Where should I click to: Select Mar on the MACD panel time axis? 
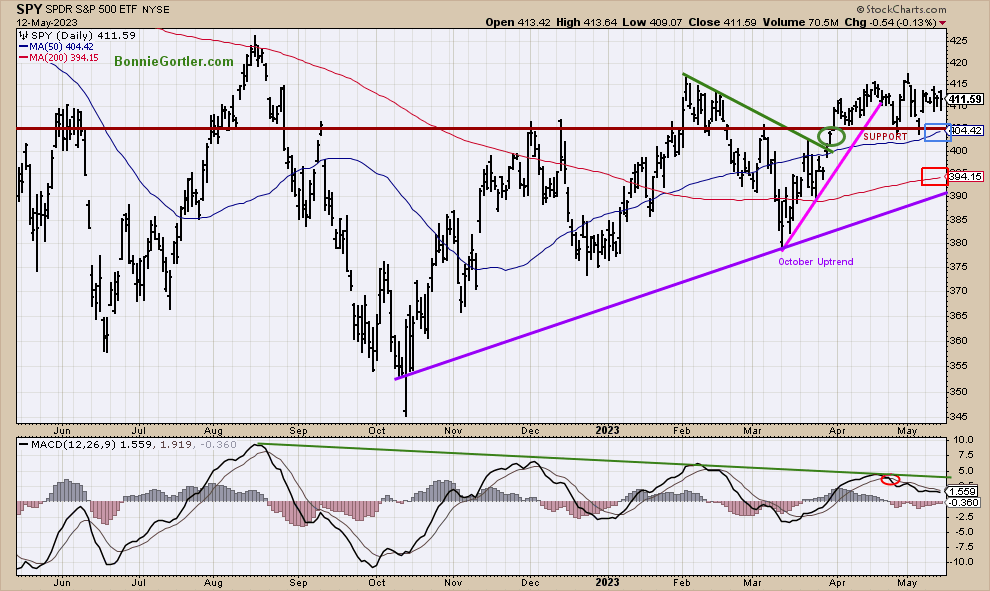(752, 582)
